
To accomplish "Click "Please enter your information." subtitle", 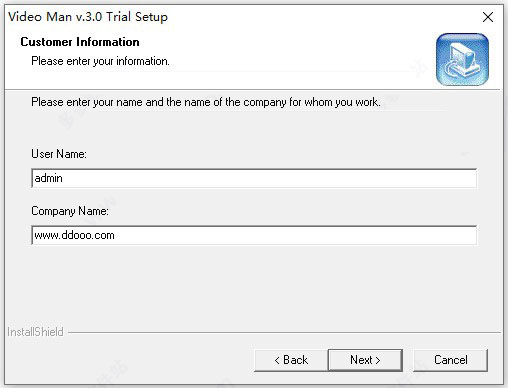I will pos(100,61).
